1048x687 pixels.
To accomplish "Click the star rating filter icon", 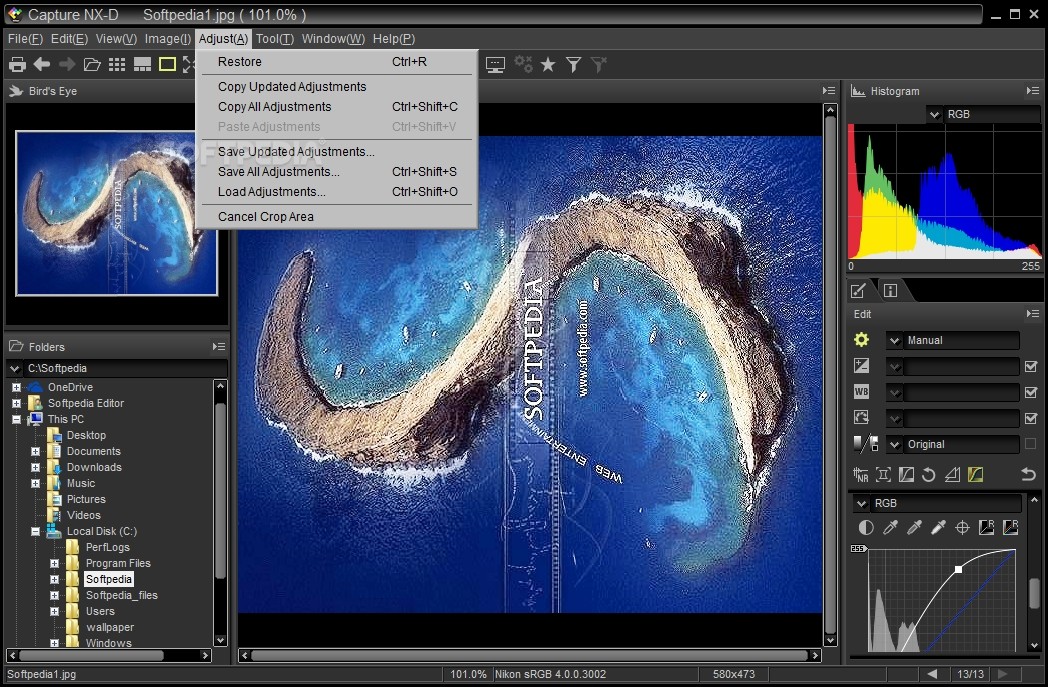I will 548,65.
